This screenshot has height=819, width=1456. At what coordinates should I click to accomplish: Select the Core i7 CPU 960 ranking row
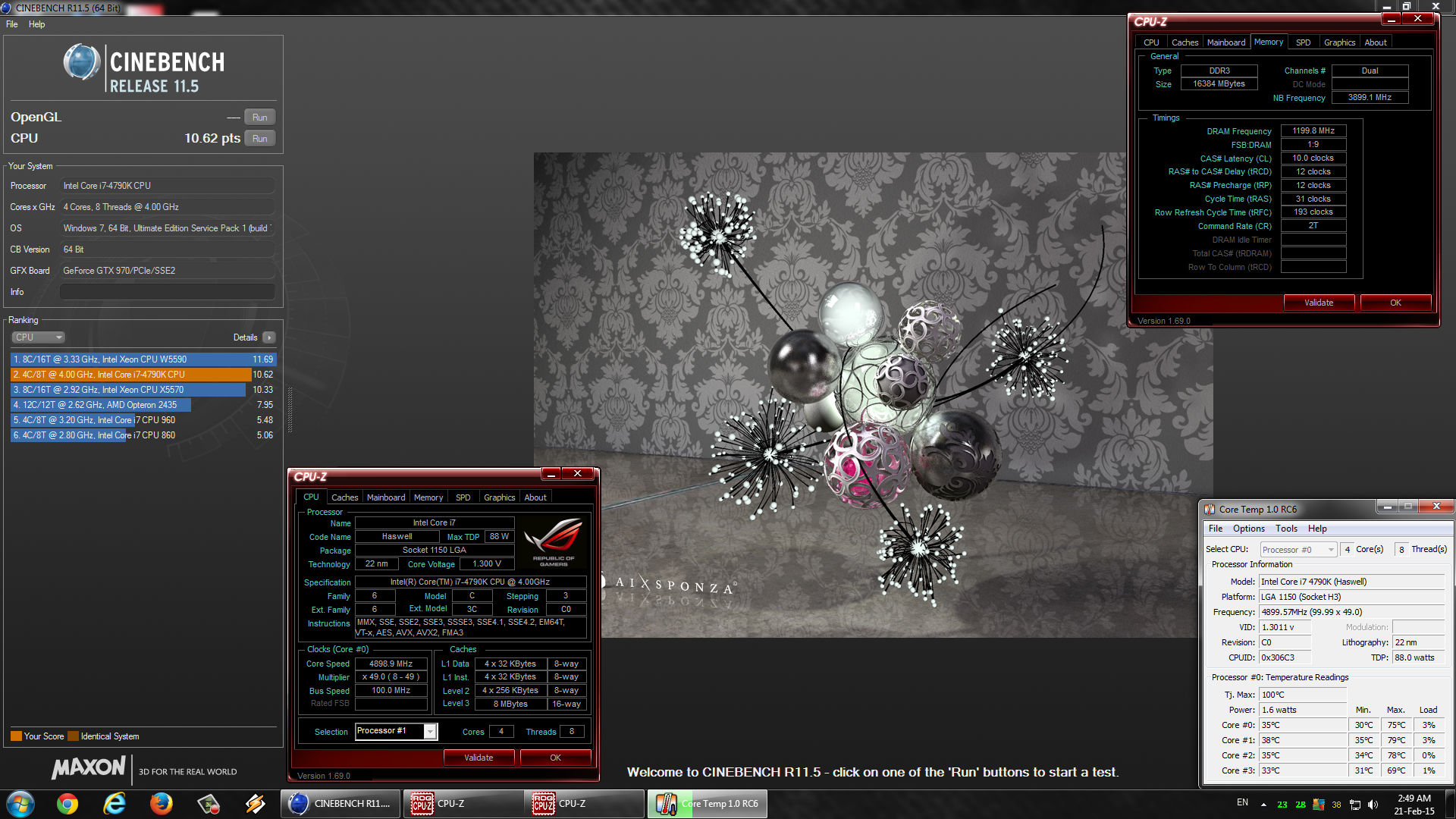143,420
